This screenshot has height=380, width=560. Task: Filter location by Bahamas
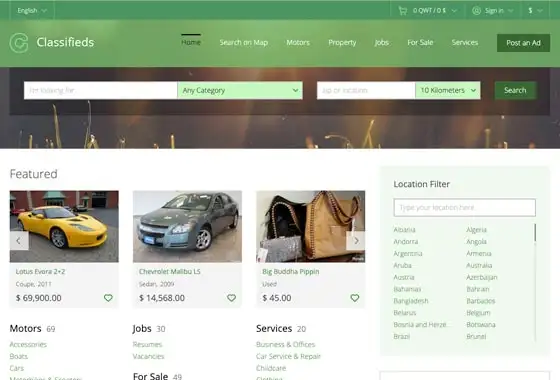[x=407, y=289]
